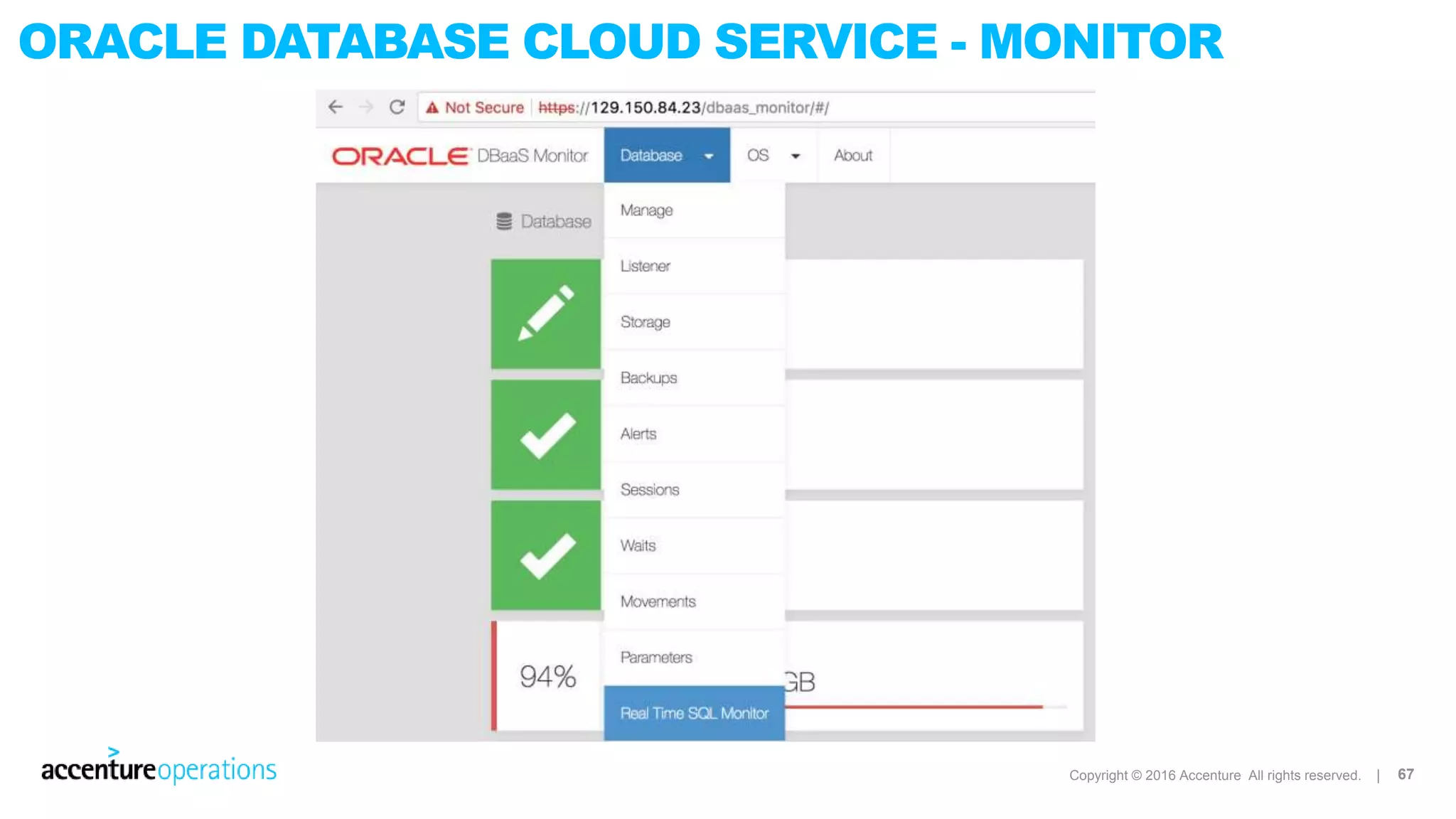Open the Database dropdown menu
The image size is (1456, 819).
point(667,156)
